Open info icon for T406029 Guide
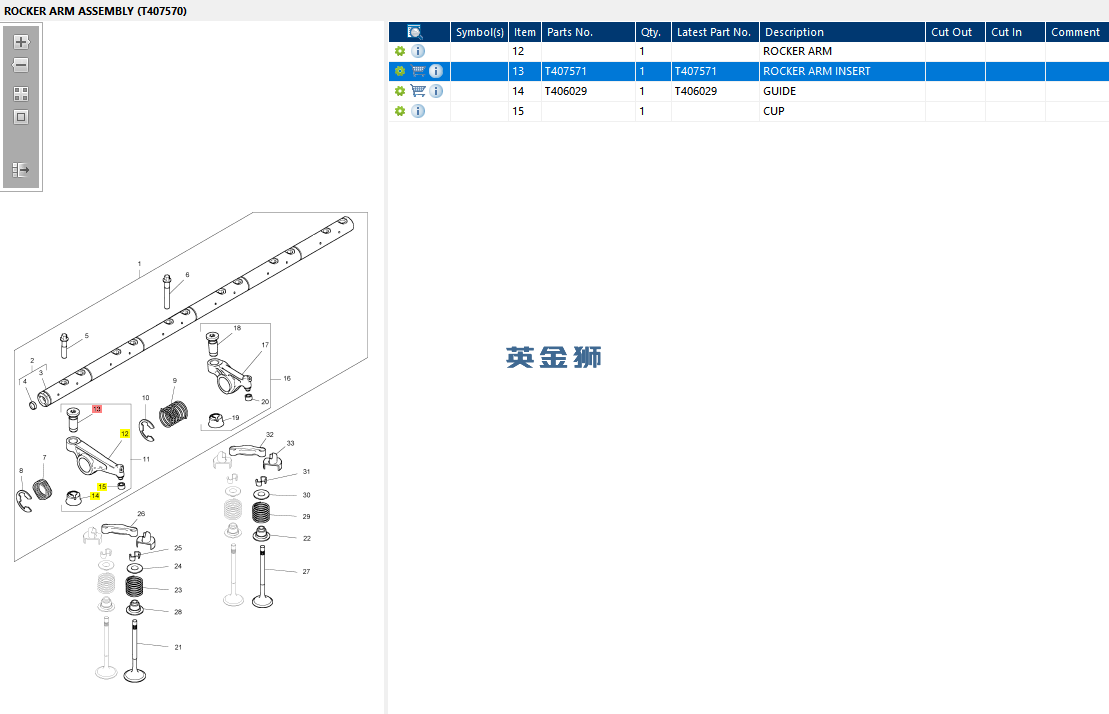Screen dimensions: 1109x714 pyautogui.click(x=436, y=91)
